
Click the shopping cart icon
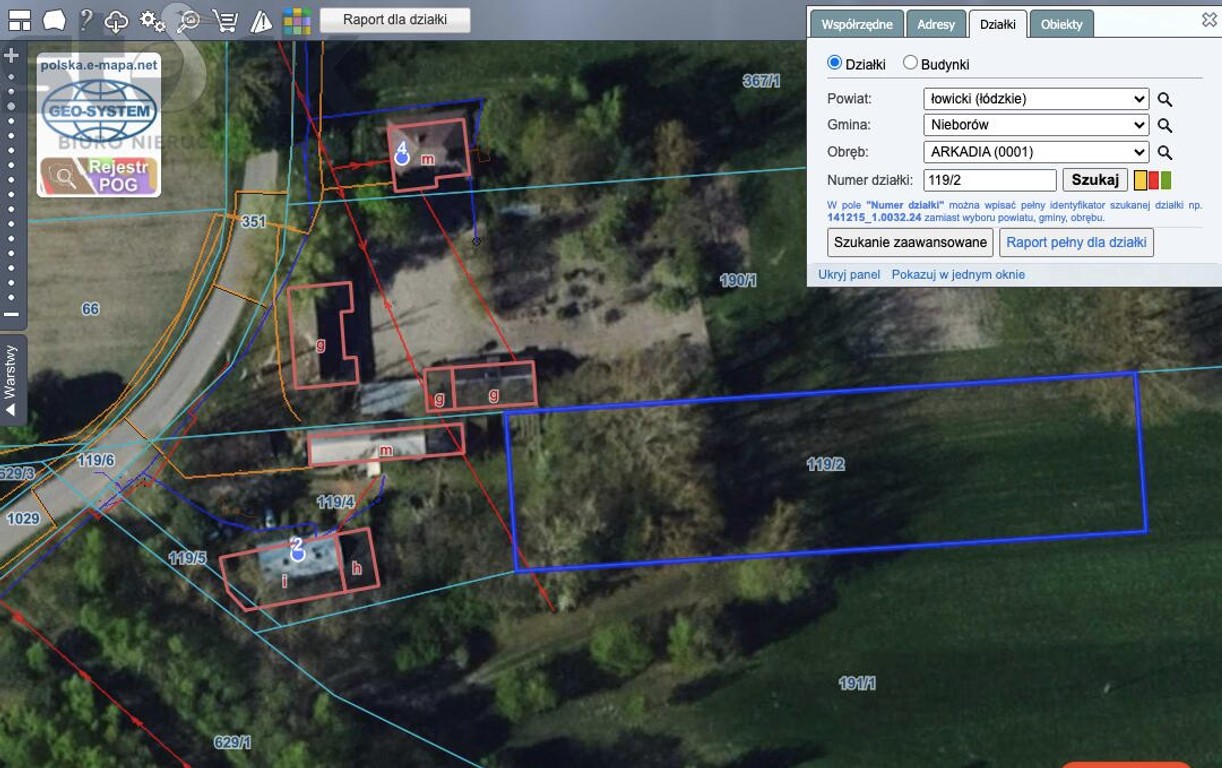(226, 20)
